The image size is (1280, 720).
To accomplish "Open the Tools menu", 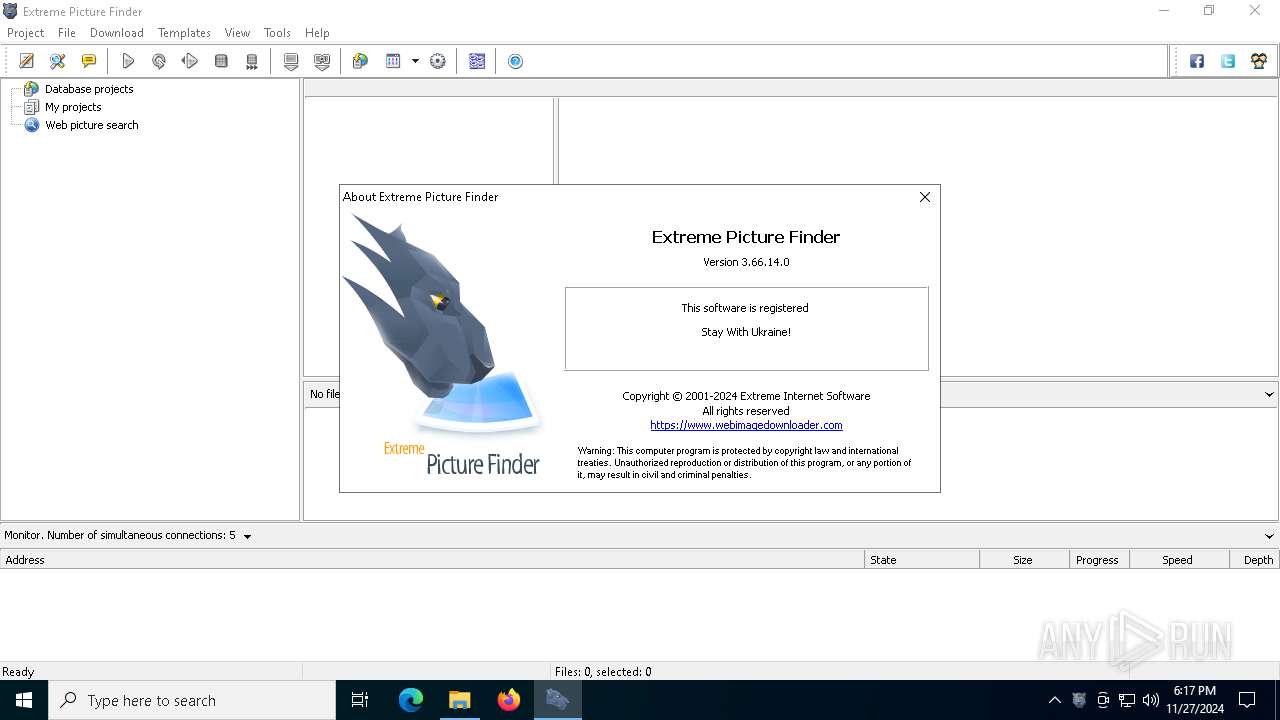I will coord(277,33).
